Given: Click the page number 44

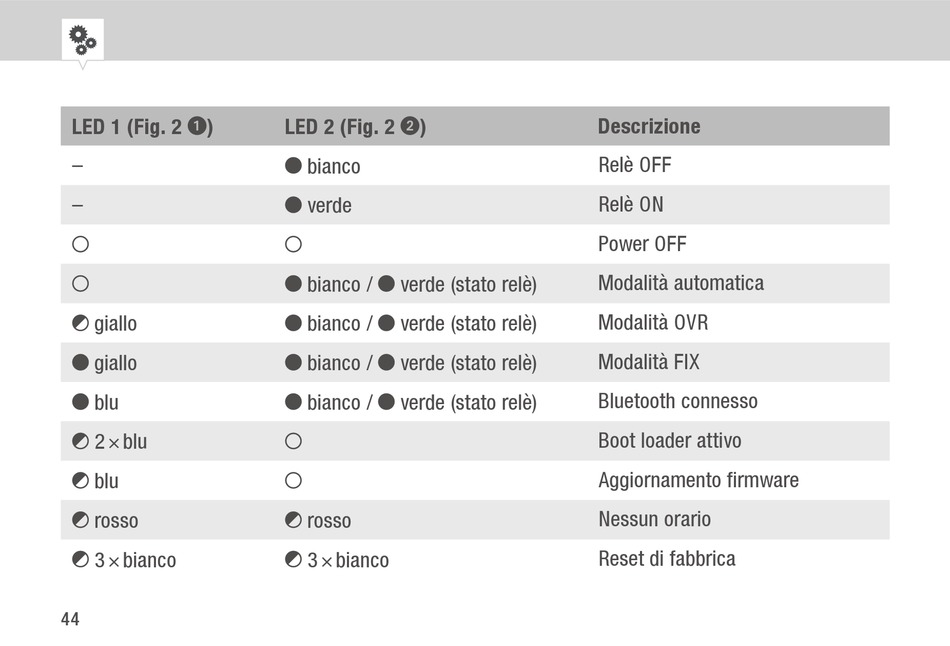Looking at the screenshot, I should point(70,619).
